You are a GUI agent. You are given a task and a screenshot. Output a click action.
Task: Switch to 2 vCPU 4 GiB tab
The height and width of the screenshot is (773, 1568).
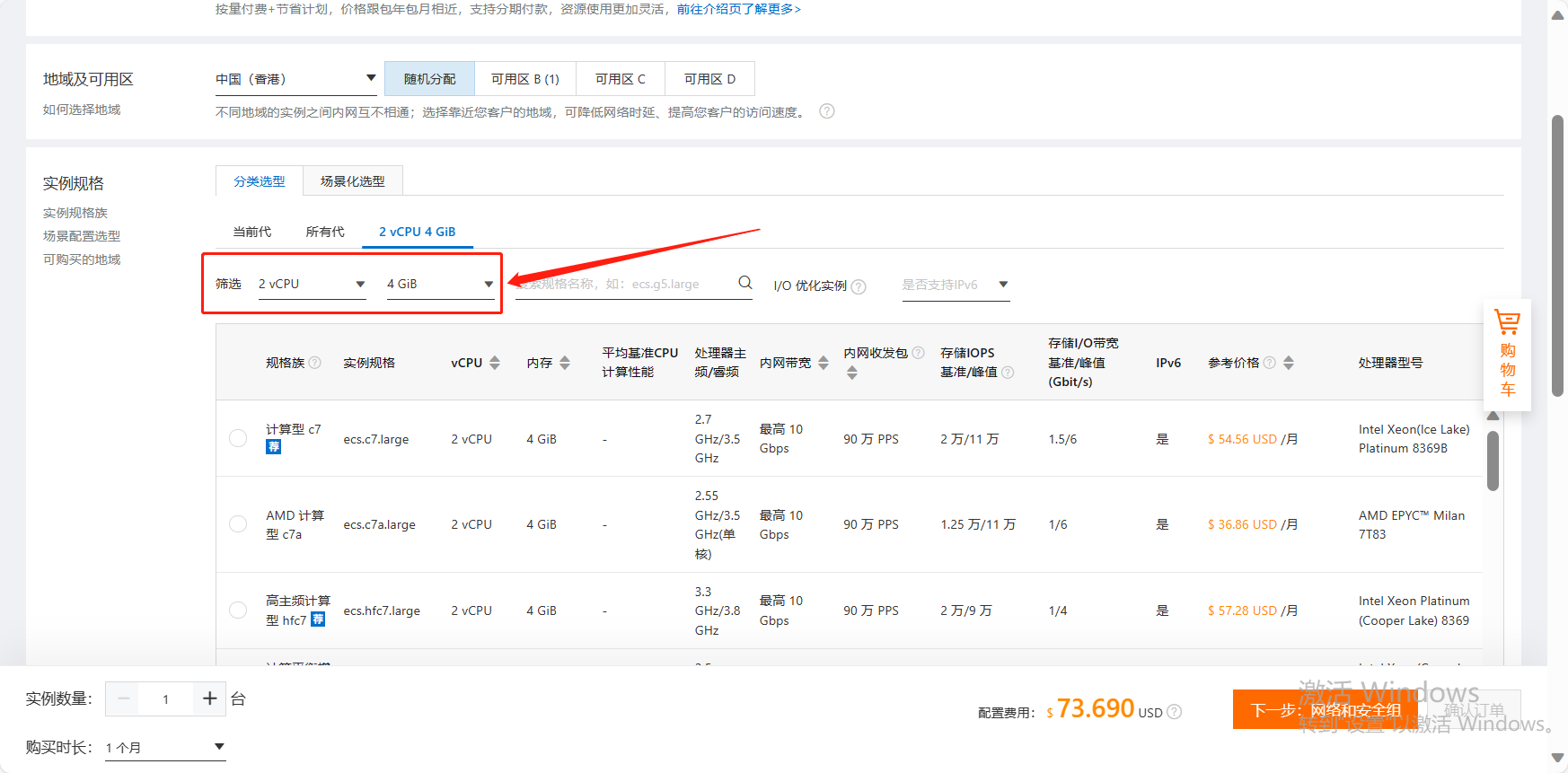click(x=418, y=232)
